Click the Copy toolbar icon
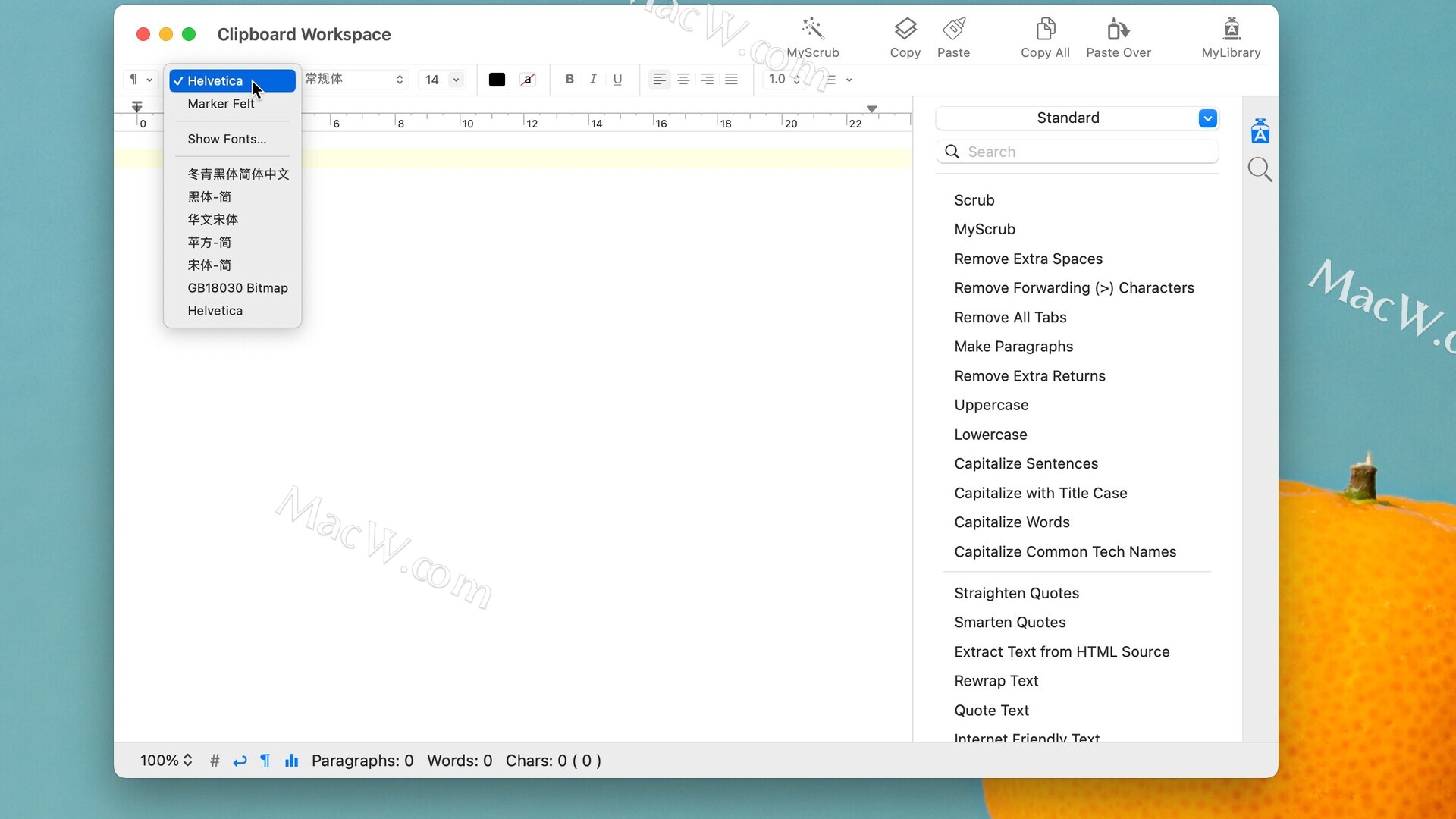The width and height of the screenshot is (1456, 819). 905,30
